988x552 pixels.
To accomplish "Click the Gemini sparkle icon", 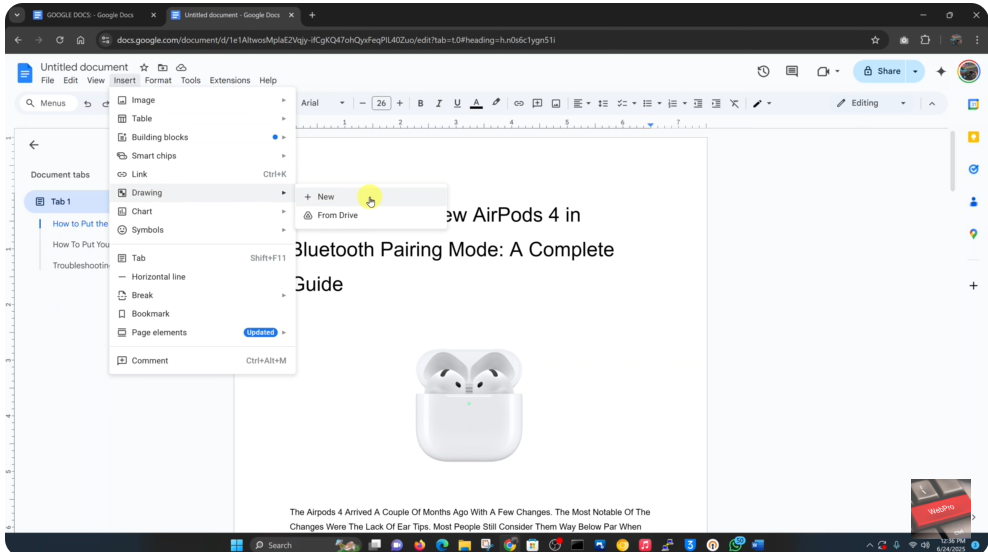I will pyautogui.click(x=941, y=71).
